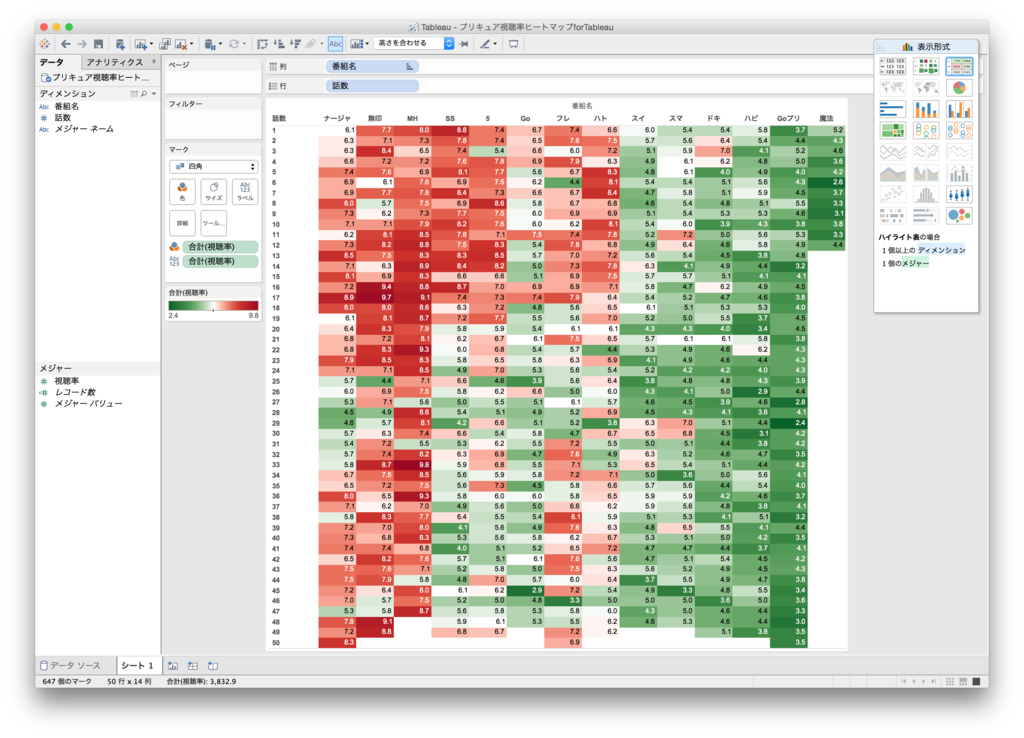
Task: Click the sort descending toolbar icon
Action: pos(295,44)
